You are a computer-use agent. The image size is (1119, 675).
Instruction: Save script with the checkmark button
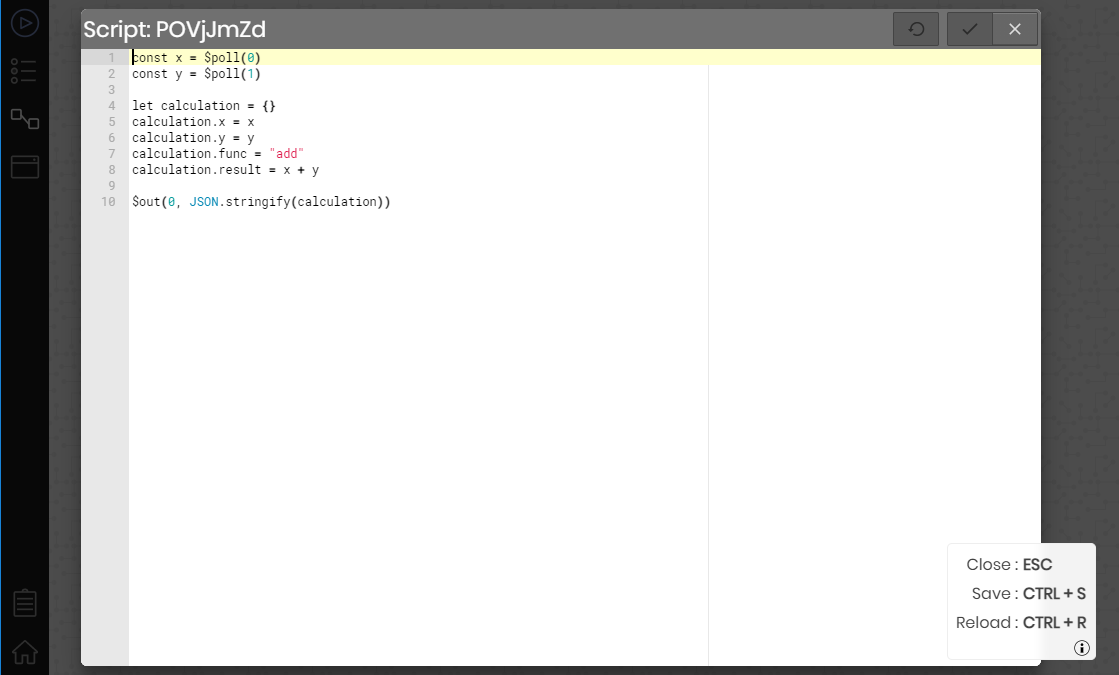tap(969, 29)
